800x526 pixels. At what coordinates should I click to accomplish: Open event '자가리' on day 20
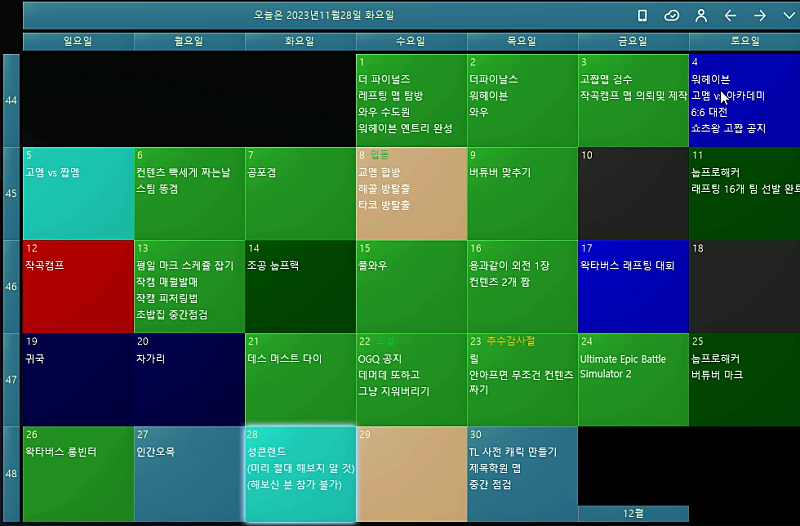(x=151, y=359)
